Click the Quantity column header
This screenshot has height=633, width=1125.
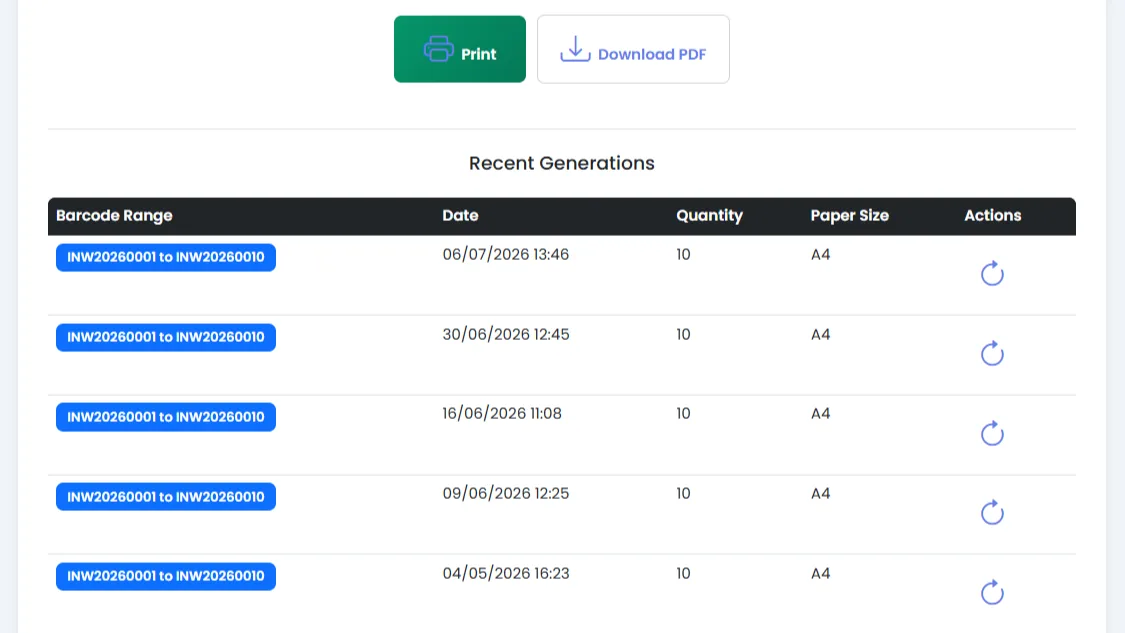click(x=709, y=215)
